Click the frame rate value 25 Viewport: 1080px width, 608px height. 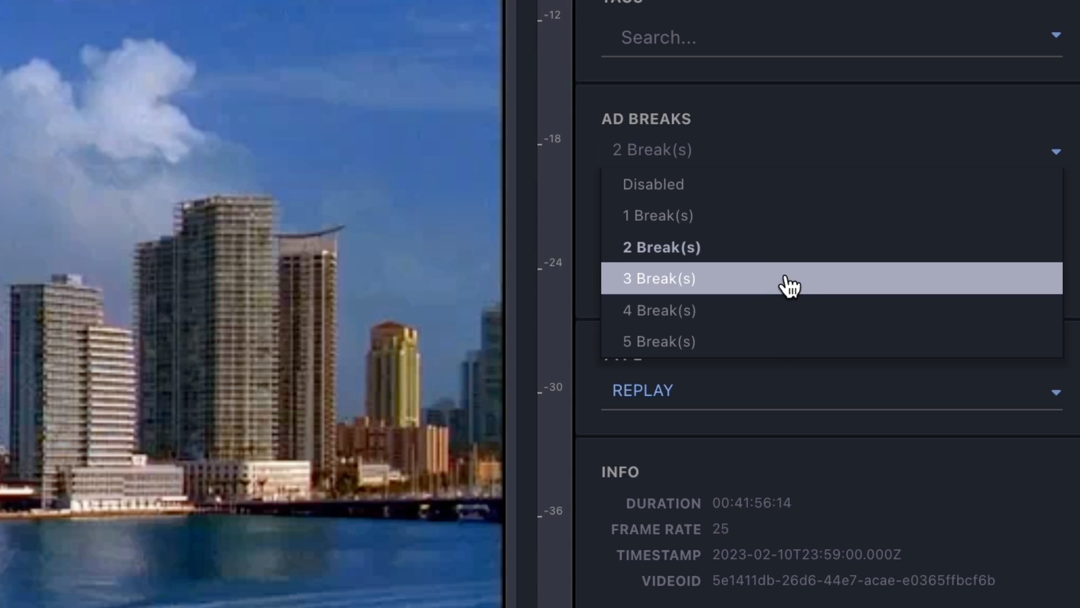pos(720,529)
